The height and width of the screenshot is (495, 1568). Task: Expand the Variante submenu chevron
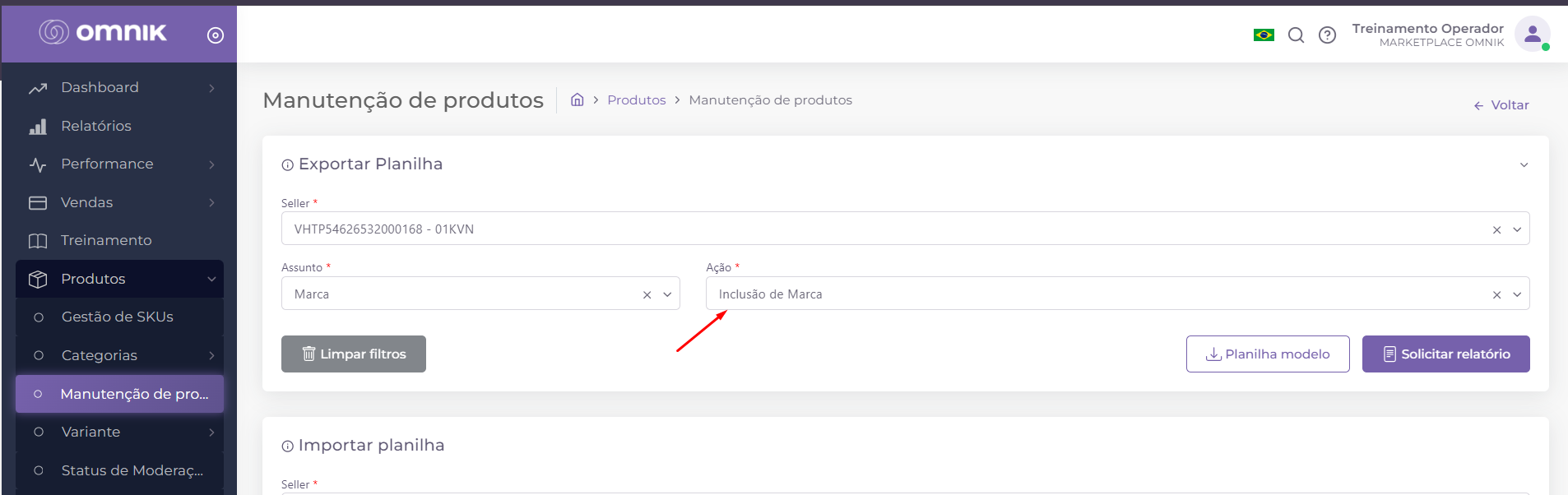coord(211,433)
